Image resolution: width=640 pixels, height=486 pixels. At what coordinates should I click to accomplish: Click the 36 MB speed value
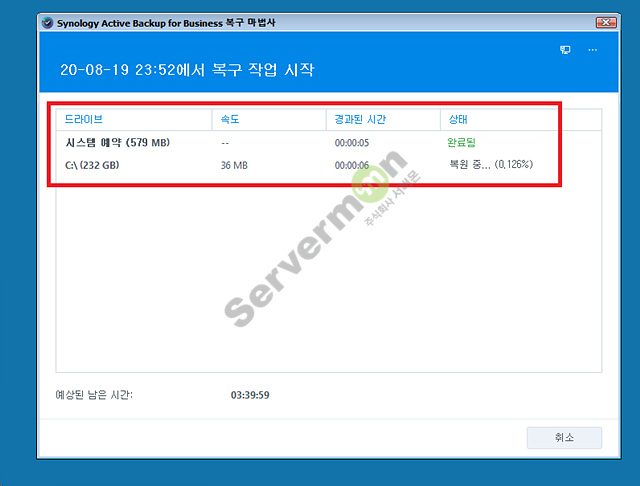coord(234,165)
